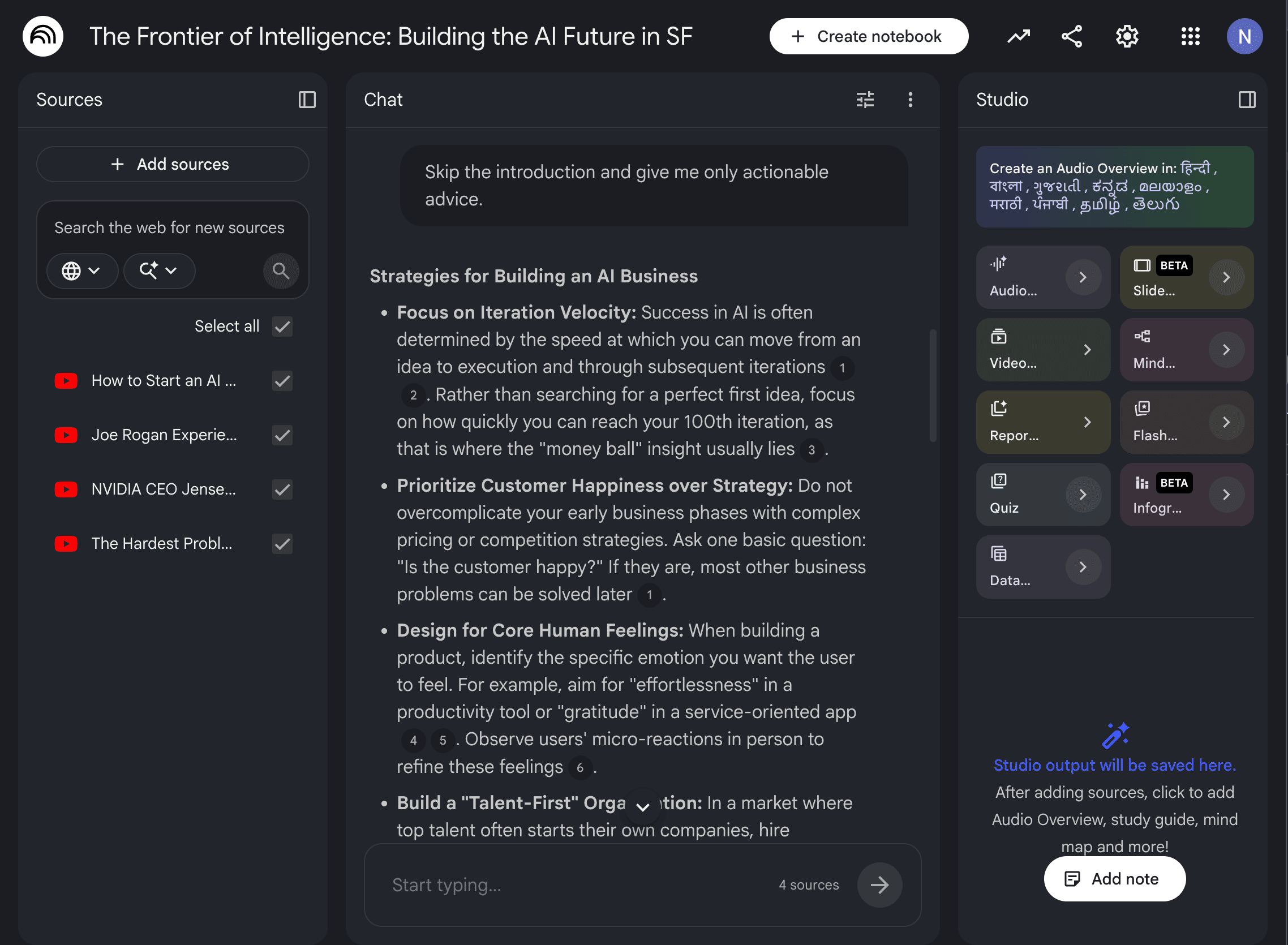The image size is (1288, 945).
Task: Click the chat vertical scrollbar
Action: tap(932, 385)
